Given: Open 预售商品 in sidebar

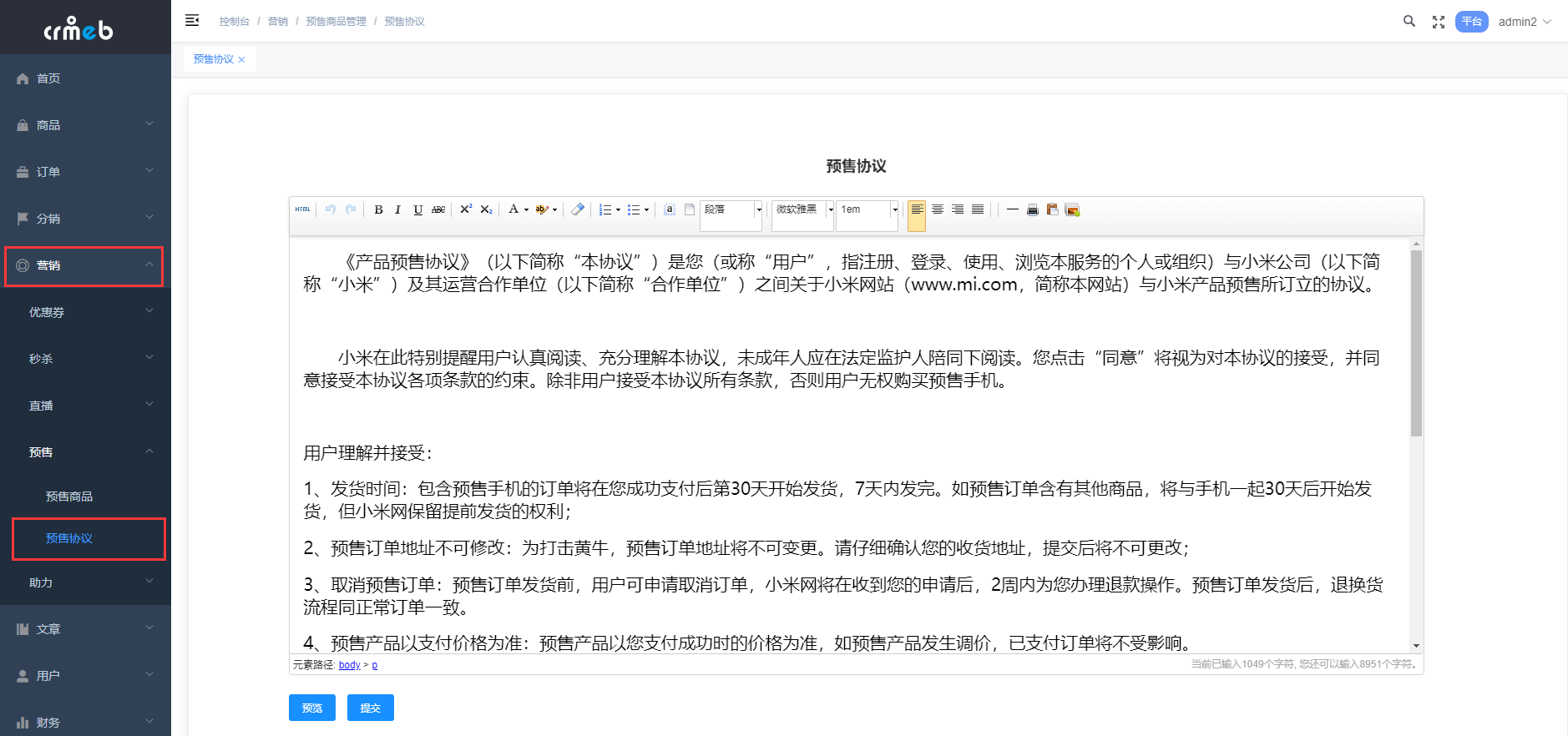Looking at the screenshot, I should coord(85,497).
